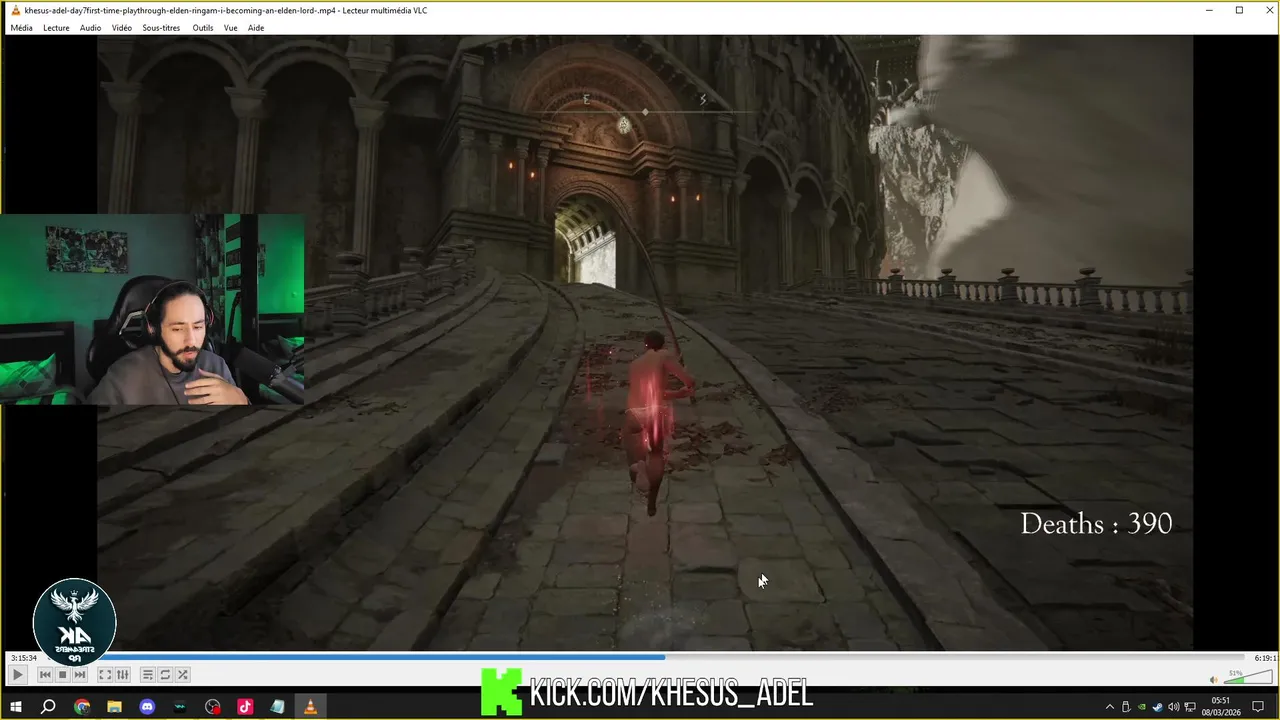Open the Lecture menu

(x=56, y=28)
